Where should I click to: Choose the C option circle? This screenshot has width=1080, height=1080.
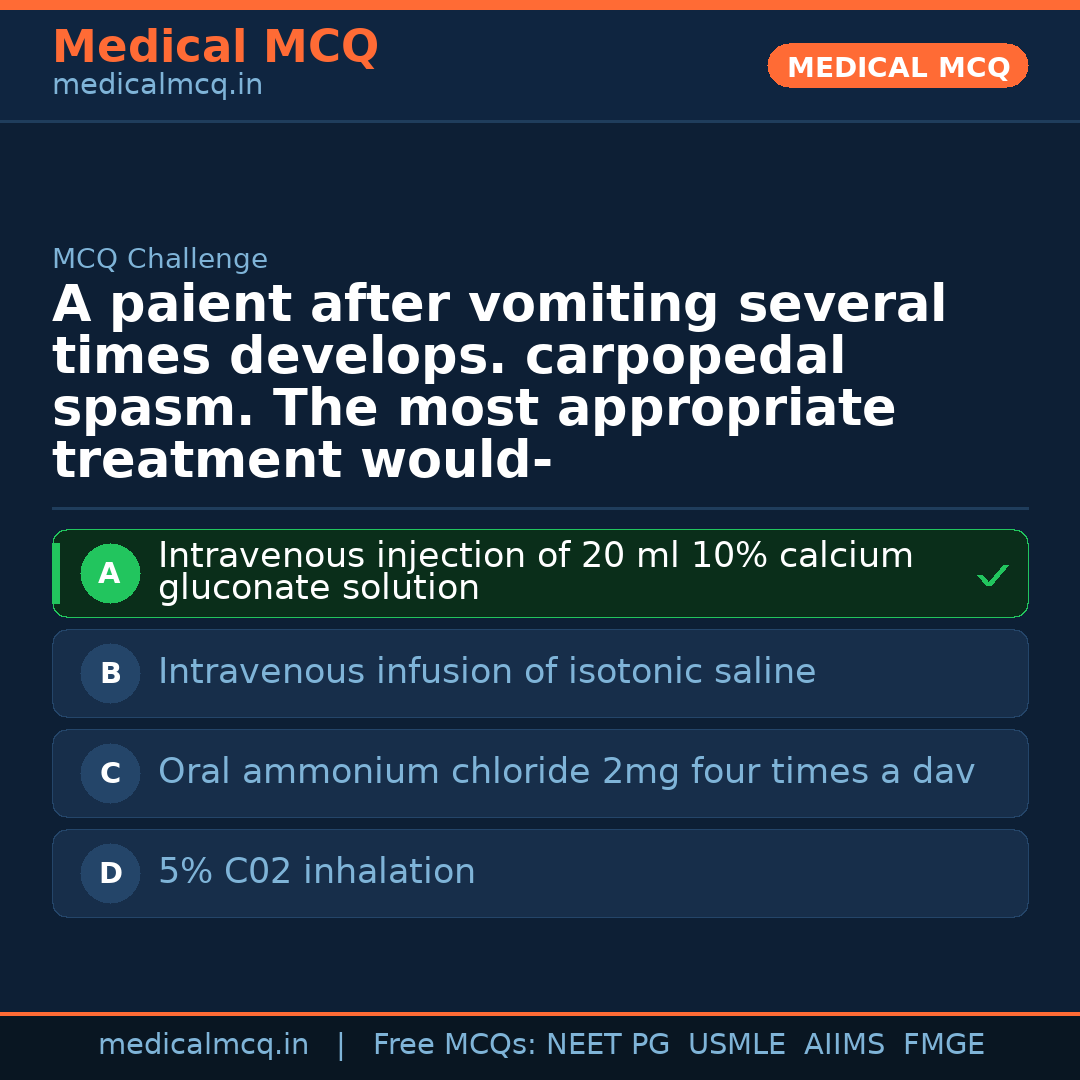tap(110, 774)
